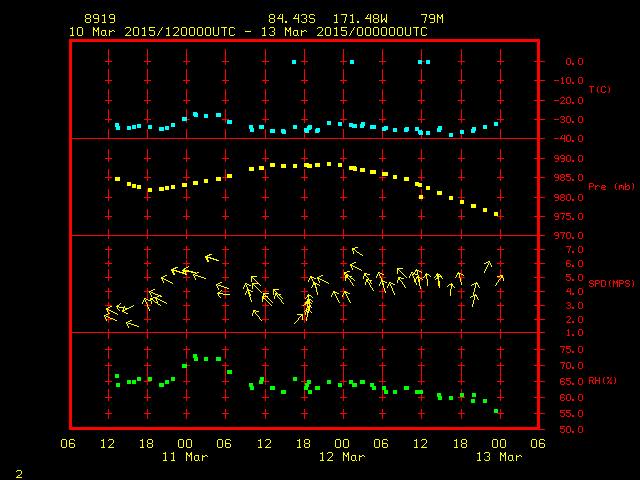Click the "-40.0" temperature tick value

click(x=569, y=139)
